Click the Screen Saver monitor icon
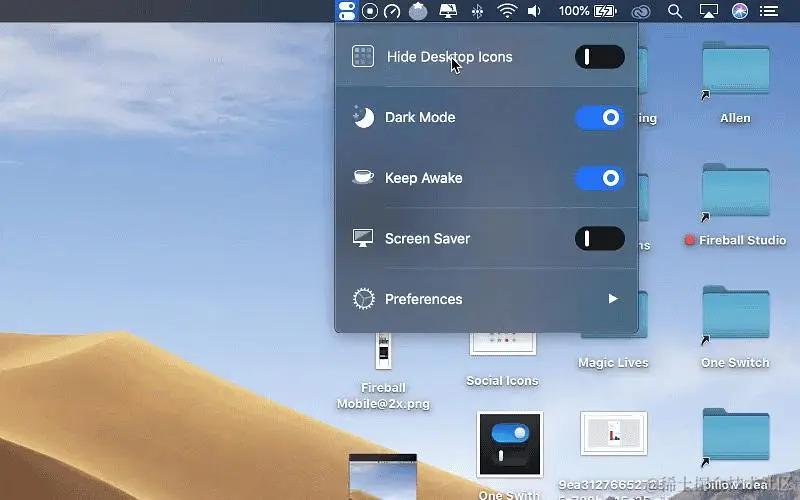Screen dimensions: 800x500 [x=363, y=238]
